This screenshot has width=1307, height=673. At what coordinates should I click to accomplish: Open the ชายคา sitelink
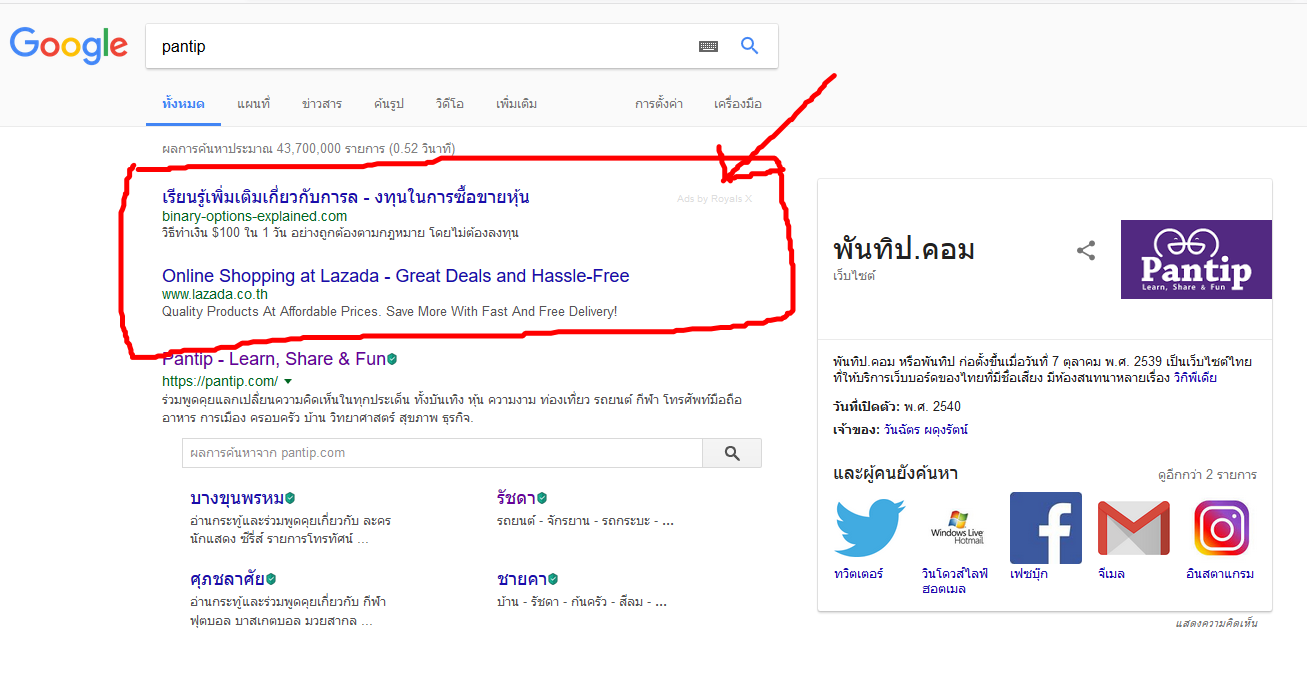(521, 579)
